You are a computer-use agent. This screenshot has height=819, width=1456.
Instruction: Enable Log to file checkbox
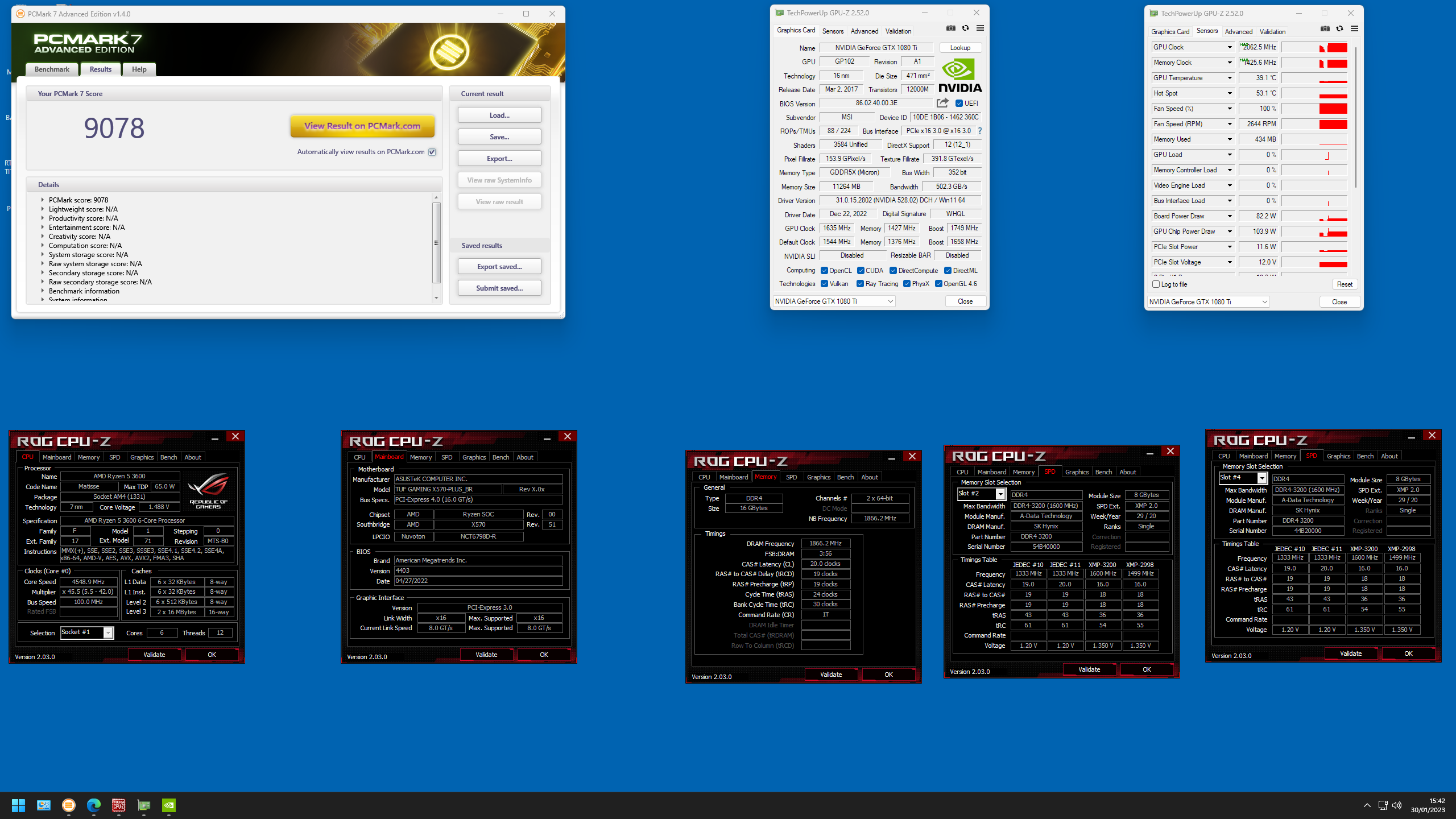pos(1156,284)
